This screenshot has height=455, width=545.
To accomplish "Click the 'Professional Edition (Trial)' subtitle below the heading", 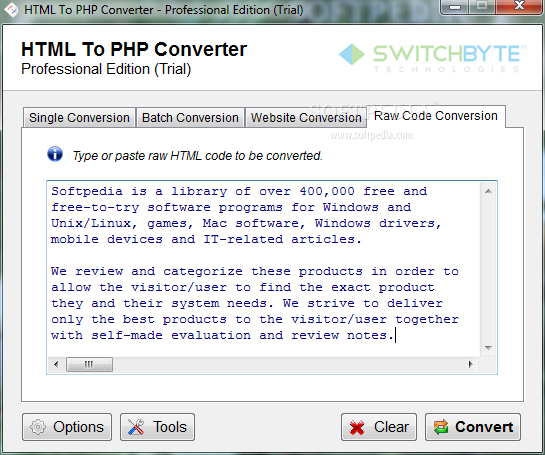I will (106, 69).
